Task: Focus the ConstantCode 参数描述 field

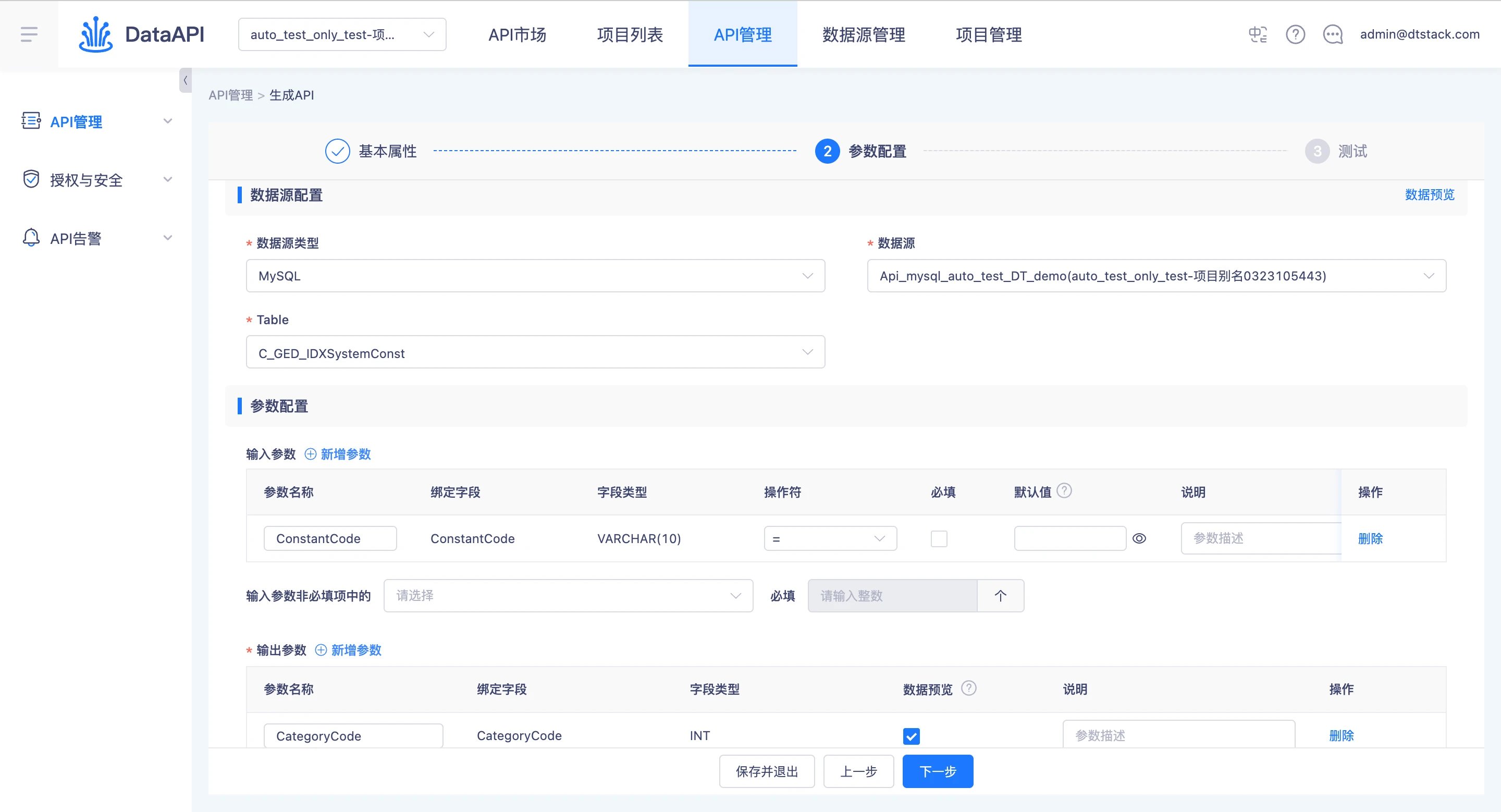Action: [1261, 538]
